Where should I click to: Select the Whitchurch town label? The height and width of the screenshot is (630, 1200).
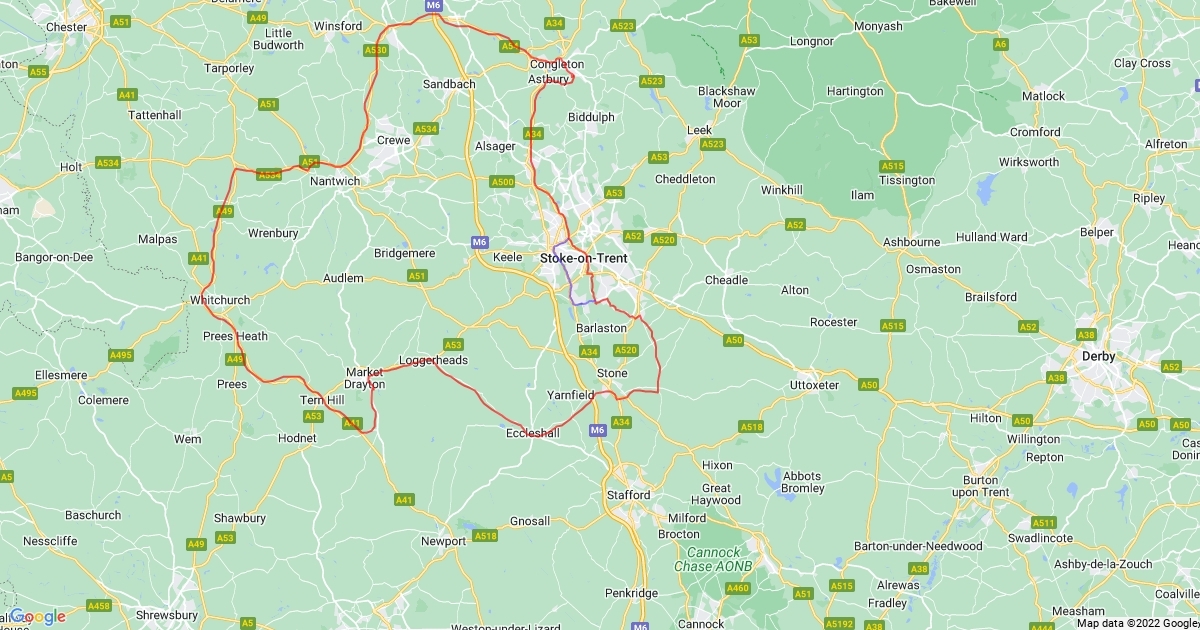tap(219, 301)
